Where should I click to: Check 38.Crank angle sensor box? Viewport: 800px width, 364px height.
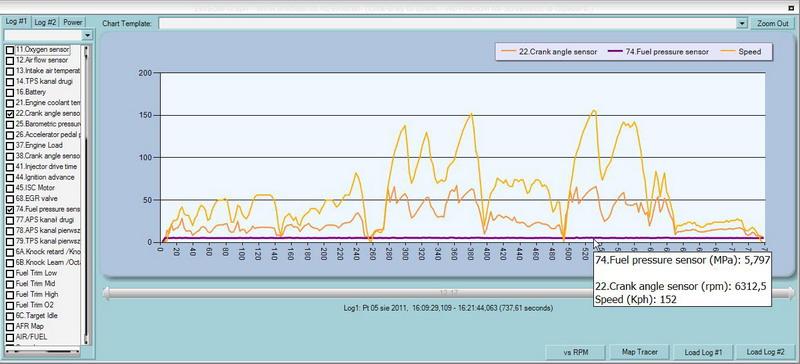(x=10, y=156)
